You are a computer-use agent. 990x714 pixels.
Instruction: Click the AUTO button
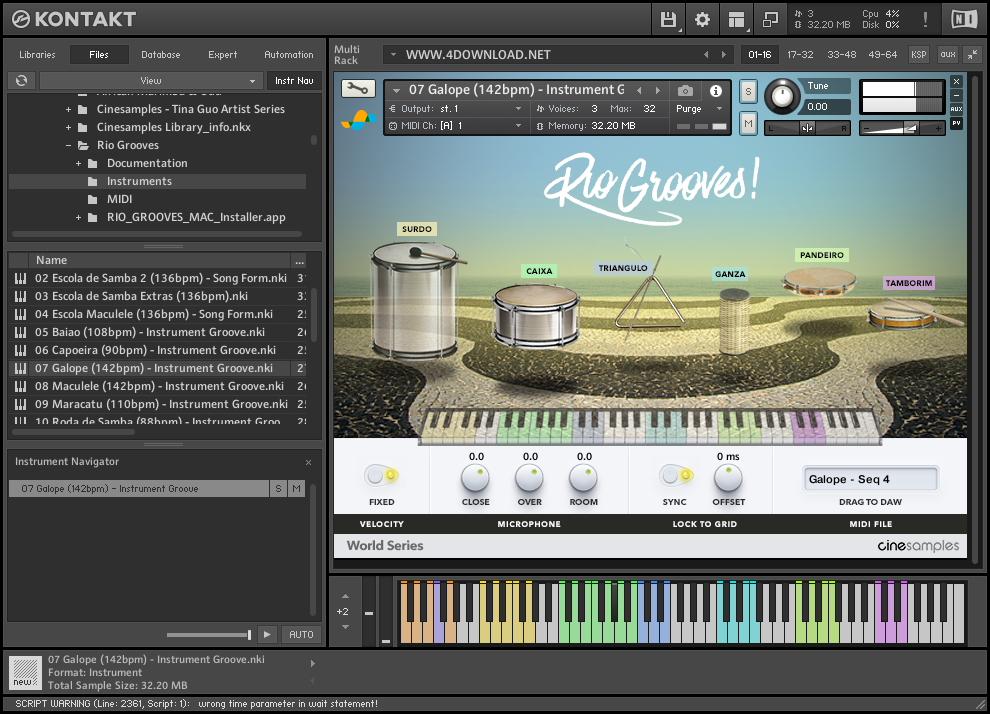301,634
